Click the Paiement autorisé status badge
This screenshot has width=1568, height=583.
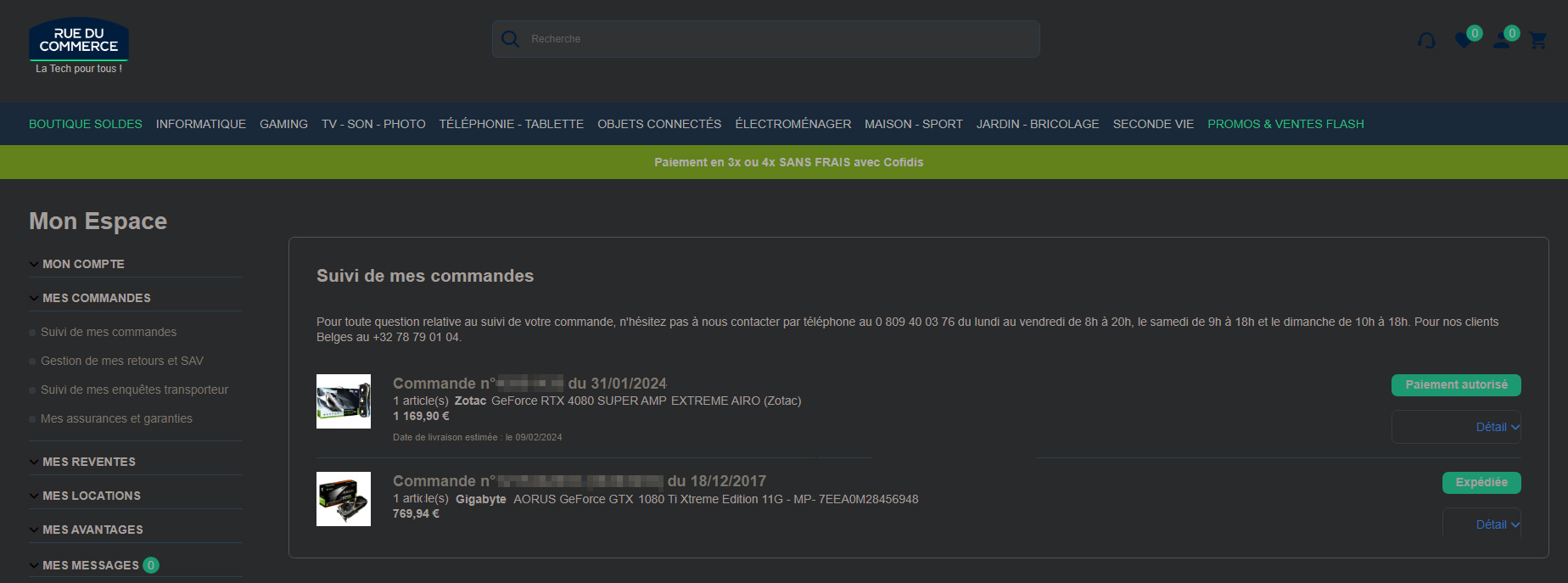pos(1456,385)
